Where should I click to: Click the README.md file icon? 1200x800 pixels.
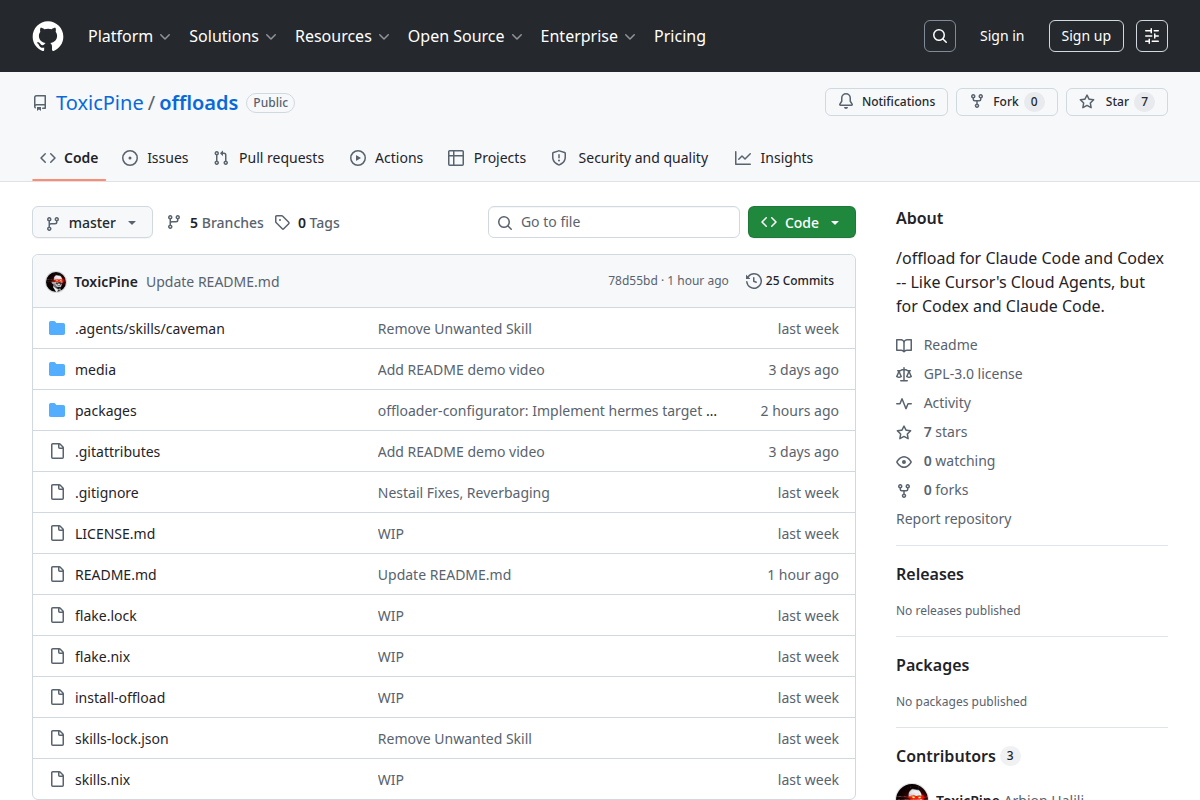[57, 575]
